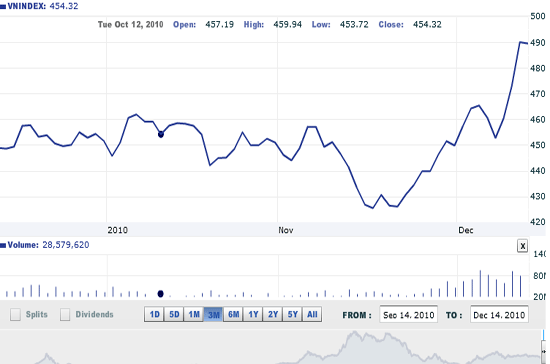The width and height of the screenshot is (550, 364).
Task: Click the overview history chart area
Action: (x=270, y=346)
